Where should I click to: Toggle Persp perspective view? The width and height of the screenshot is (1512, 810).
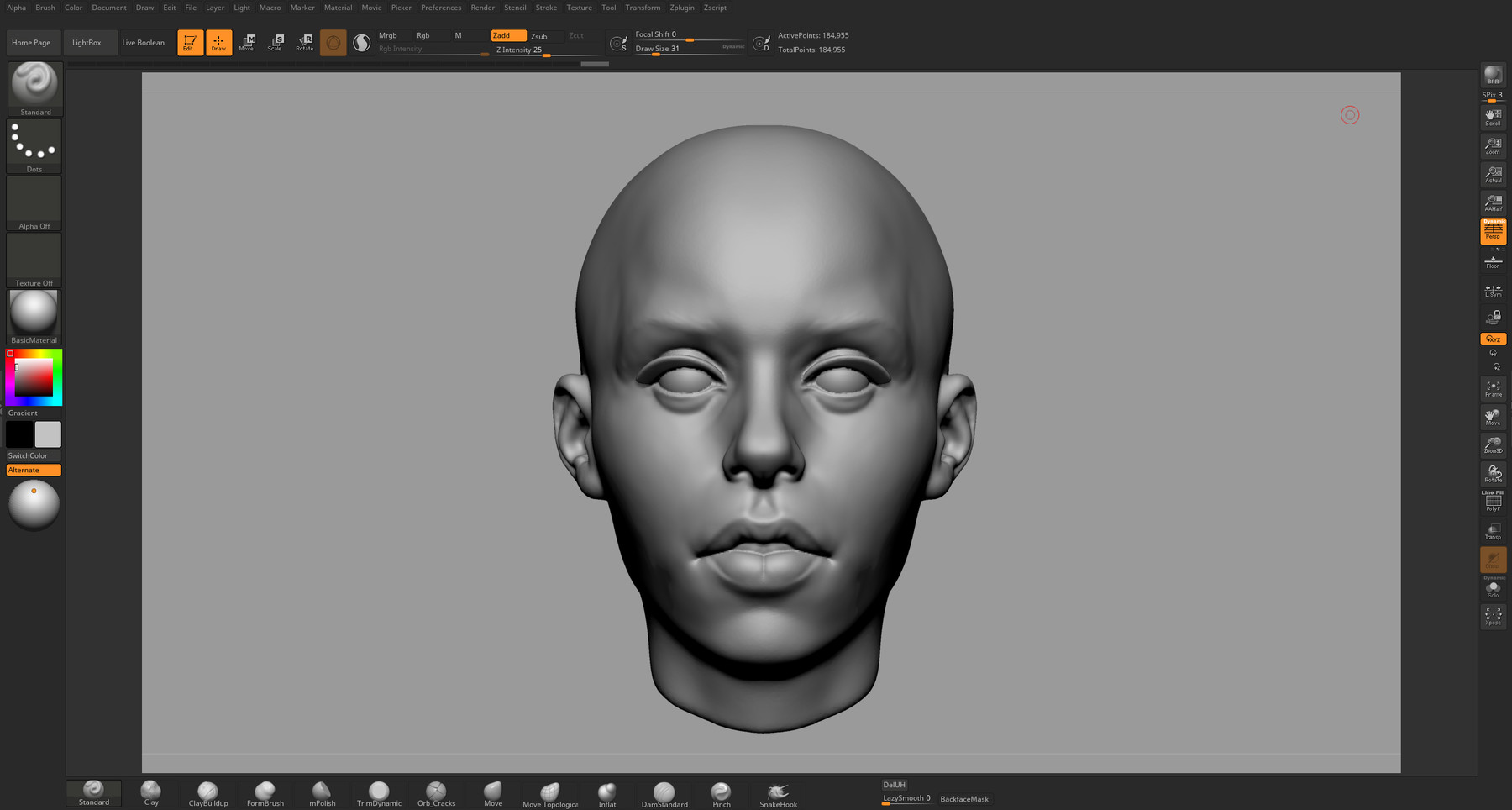[x=1493, y=231]
